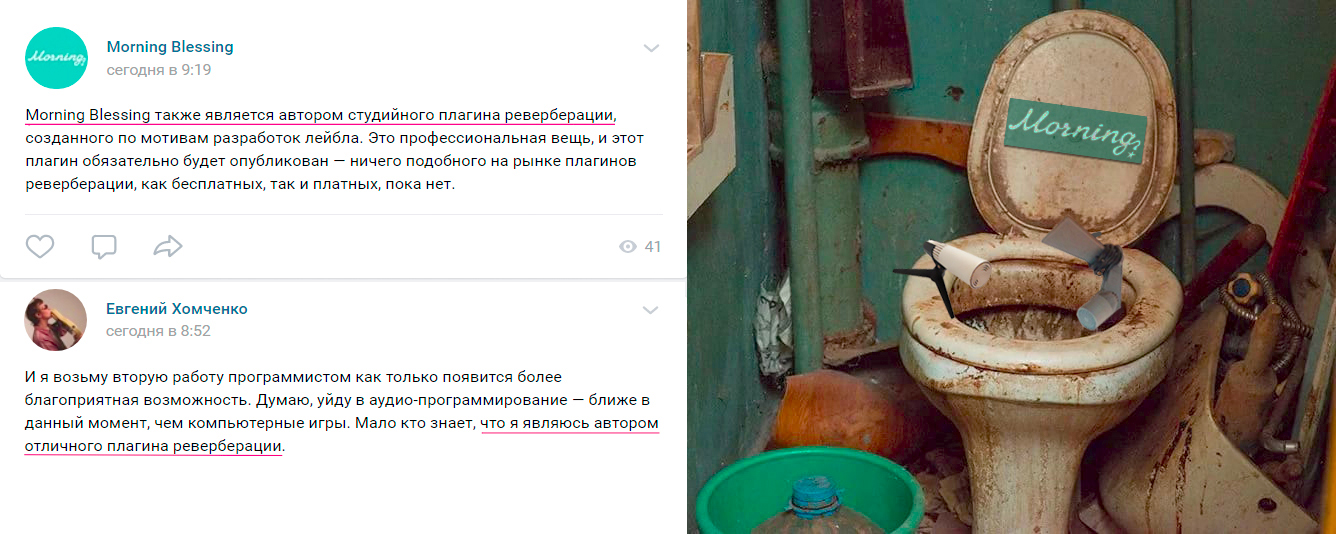Share the post using the arrow icon
This screenshot has height=534, width=1336.
pos(168,246)
